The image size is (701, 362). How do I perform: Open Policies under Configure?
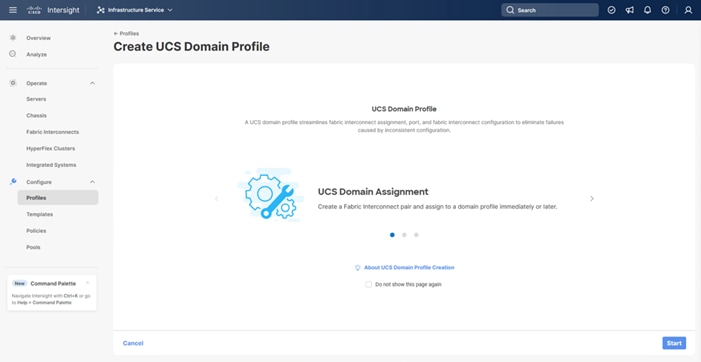coord(36,231)
